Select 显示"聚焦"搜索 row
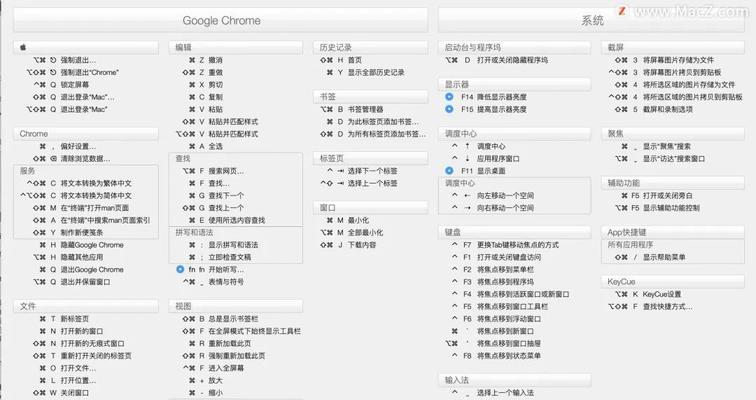Image resolution: width=756 pixels, height=400 pixels. [x=656, y=146]
